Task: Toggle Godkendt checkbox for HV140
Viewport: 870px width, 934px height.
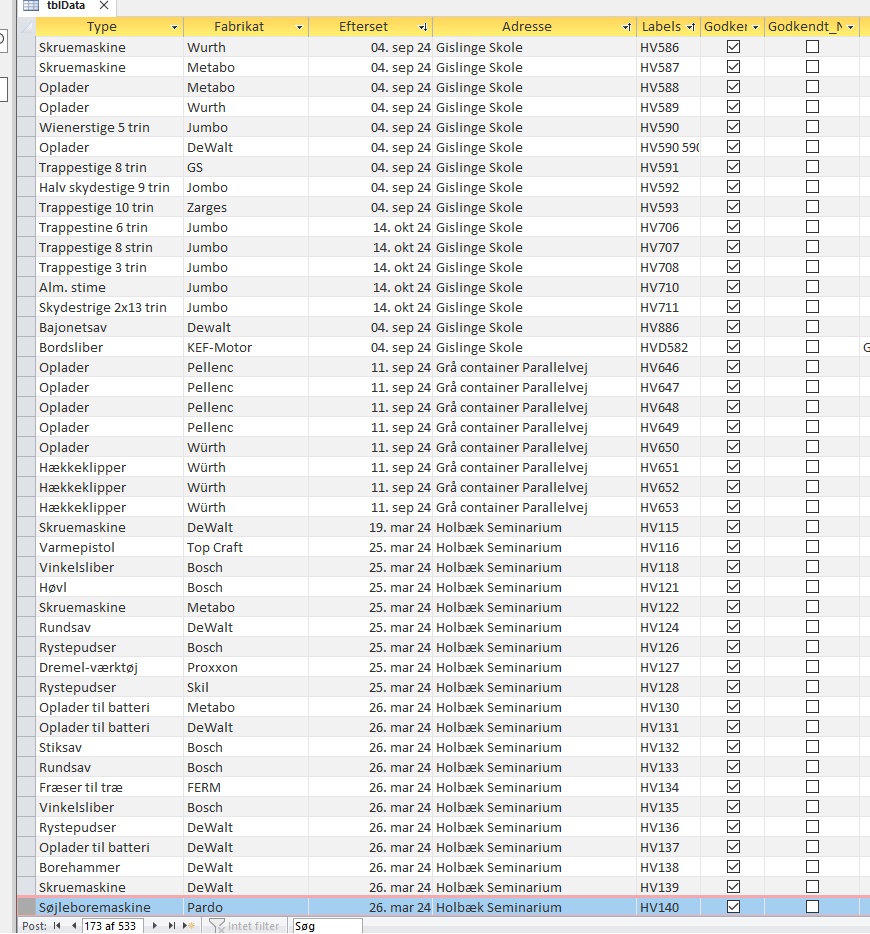Action: [734, 907]
